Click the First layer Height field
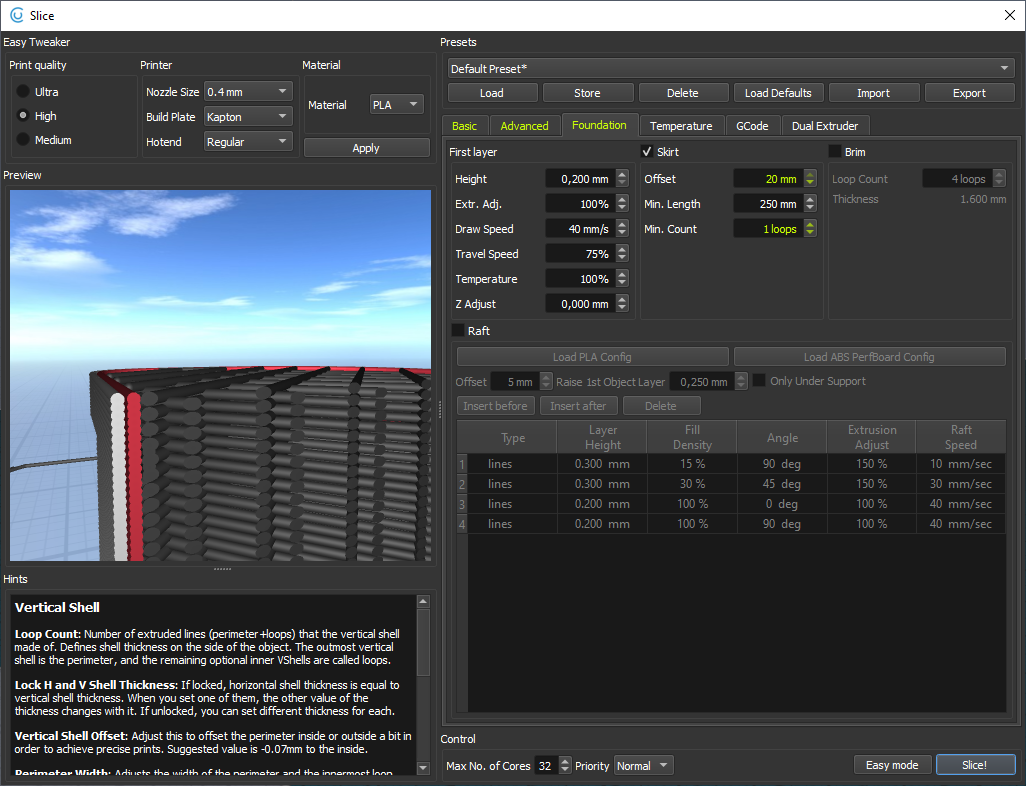This screenshot has height=786, width=1026. 580,179
